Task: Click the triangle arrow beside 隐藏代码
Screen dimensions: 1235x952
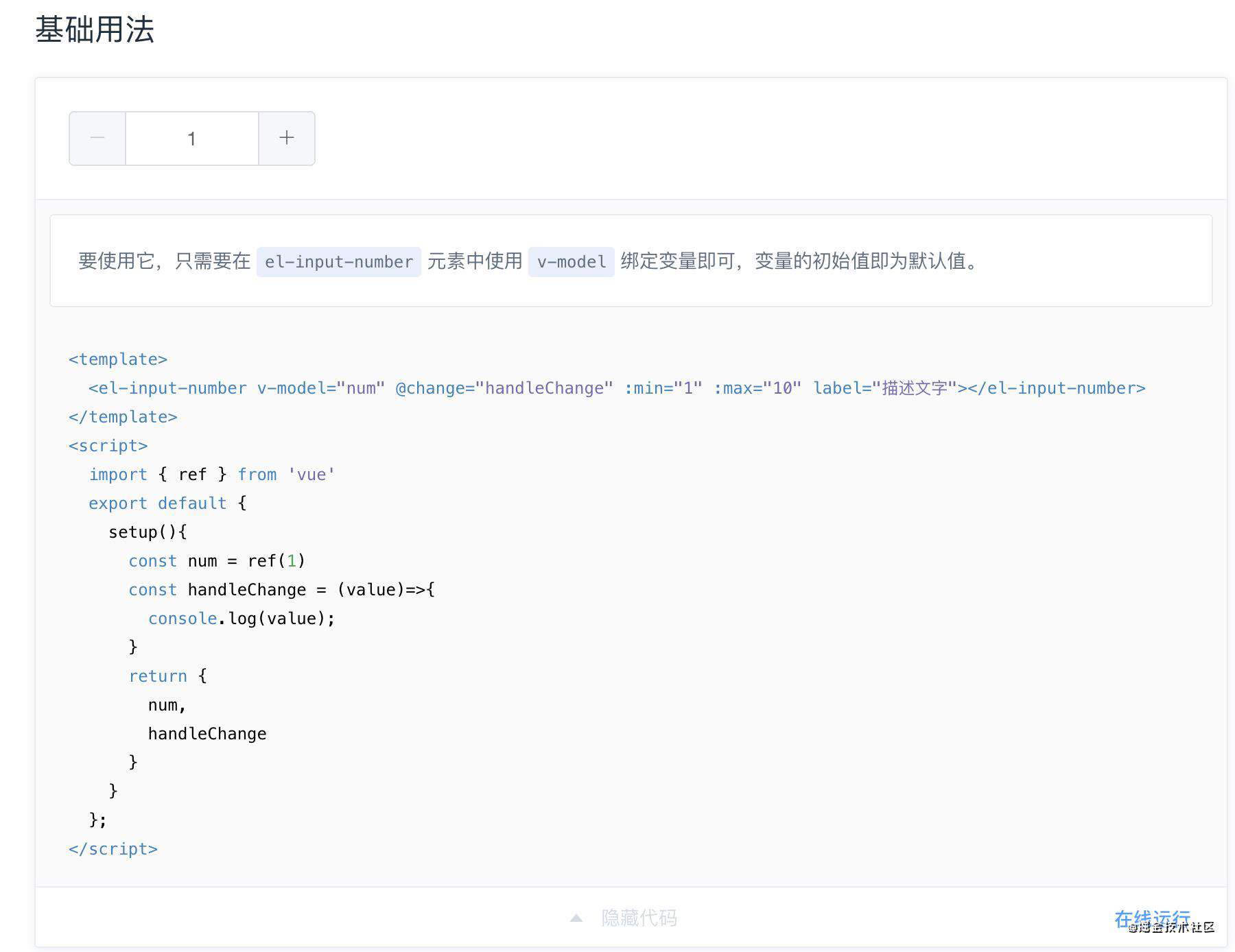Action: click(x=576, y=918)
